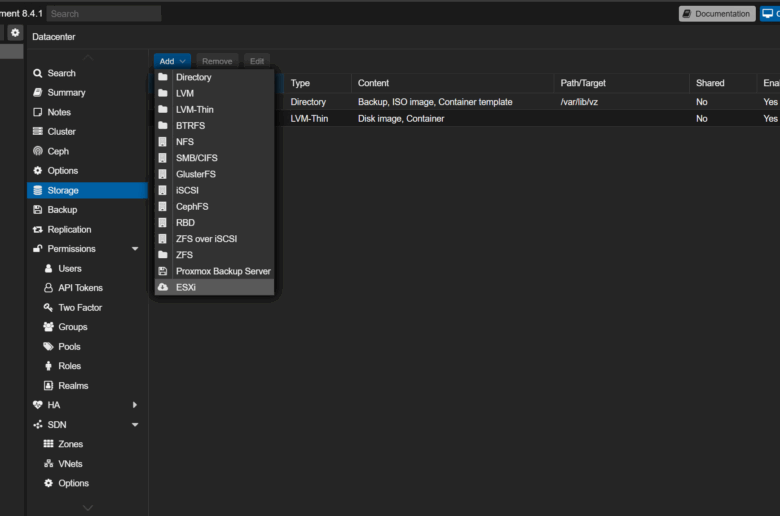The width and height of the screenshot is (780, 516).
Task: Click the Roles figure icon
Action: pos(48,366)
